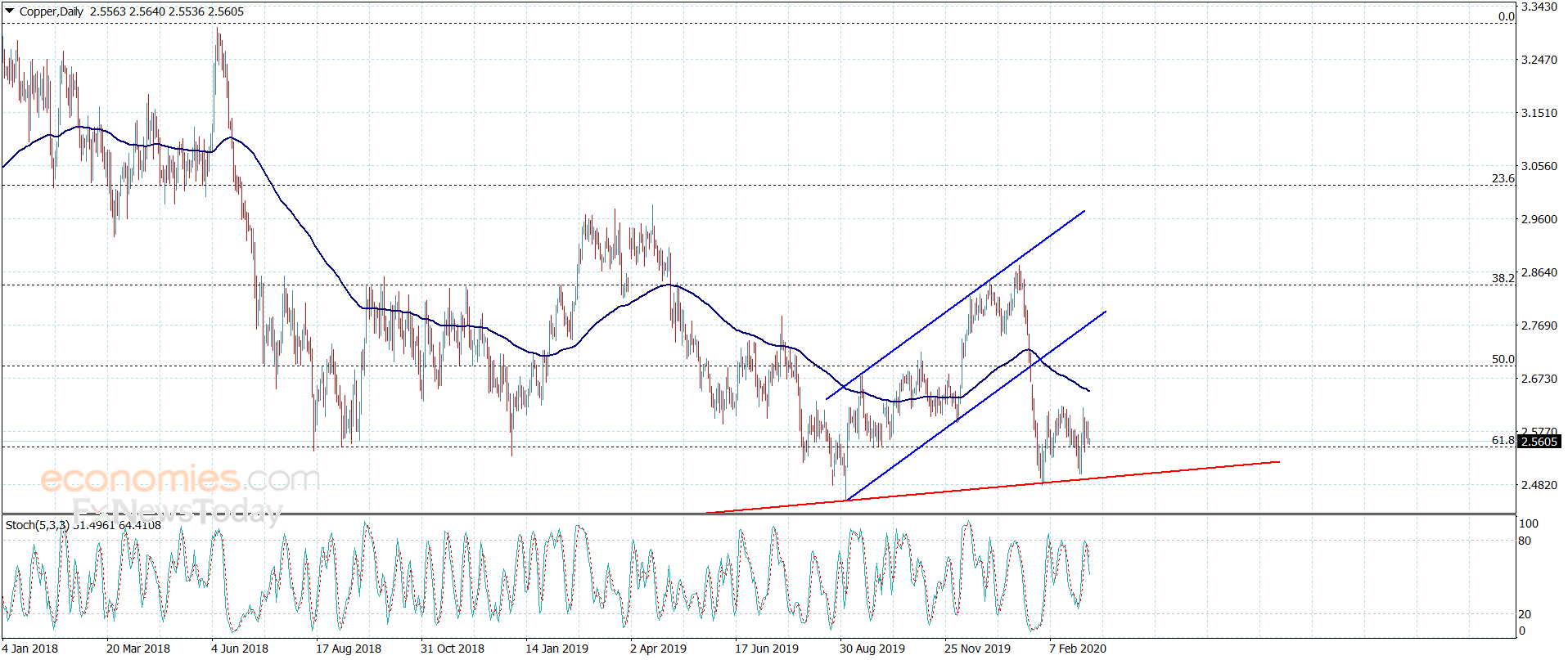This screenshot has width=1568, height=660.
Task: Click the 61.8 Fibonacci level label
Action: [x=1503, y=440]
